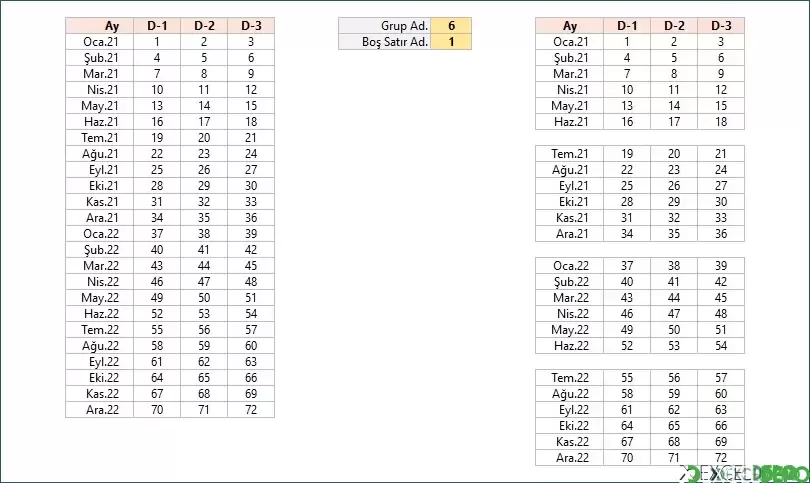The width and height of the screenshot is (810, 483).
Task: Select the D-1 header in left table
Action: coord(157,26)
